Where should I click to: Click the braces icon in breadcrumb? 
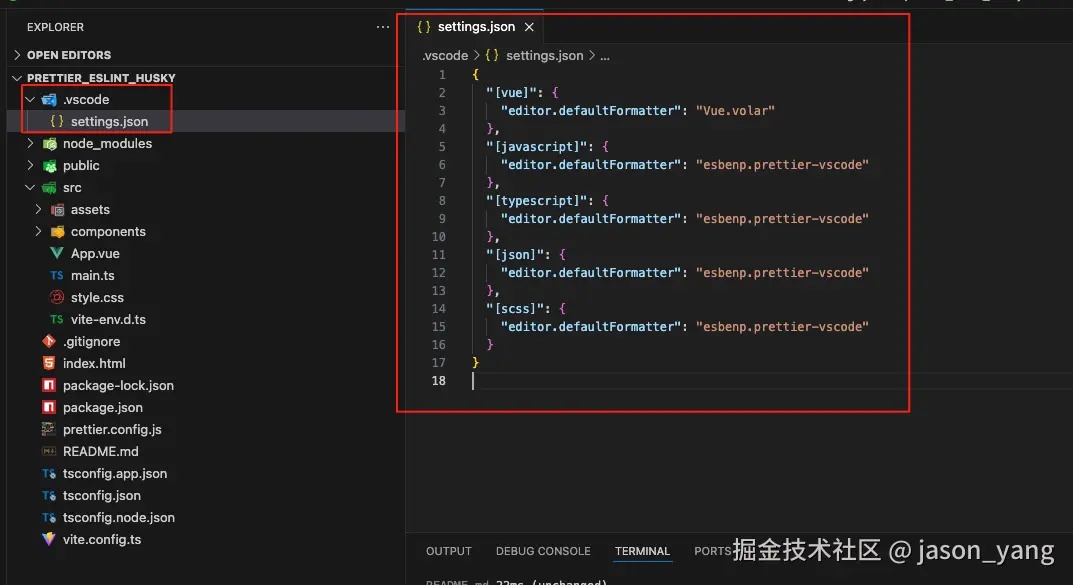point(492,55)
